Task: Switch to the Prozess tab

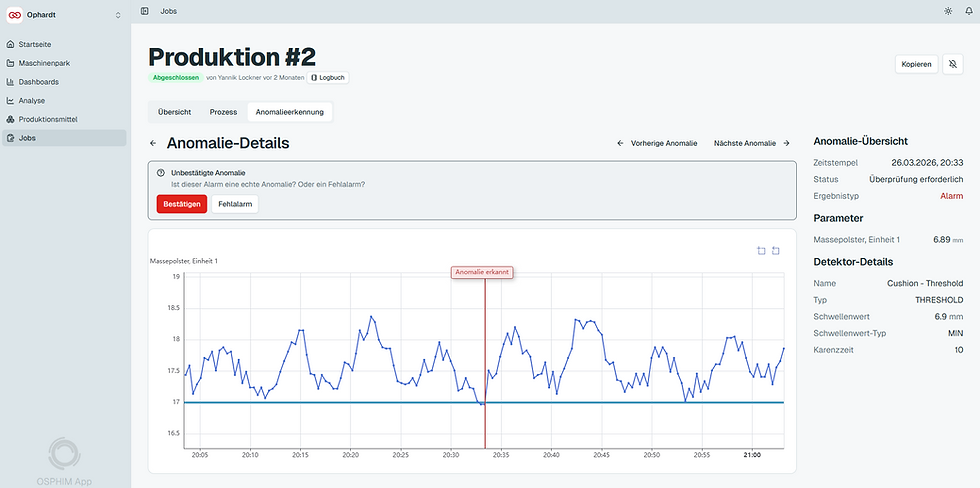Action: click(x=223, y=112)
